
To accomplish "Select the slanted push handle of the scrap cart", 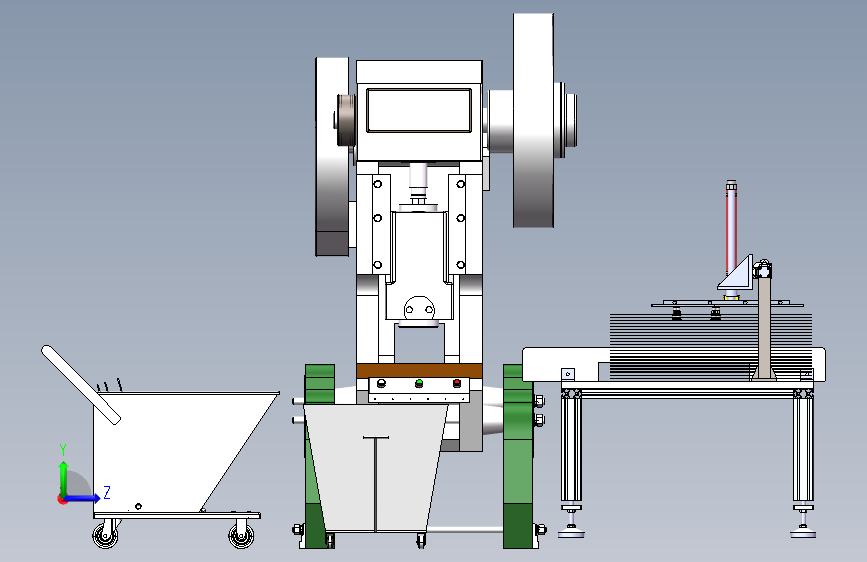I will [x=81, y=384].
